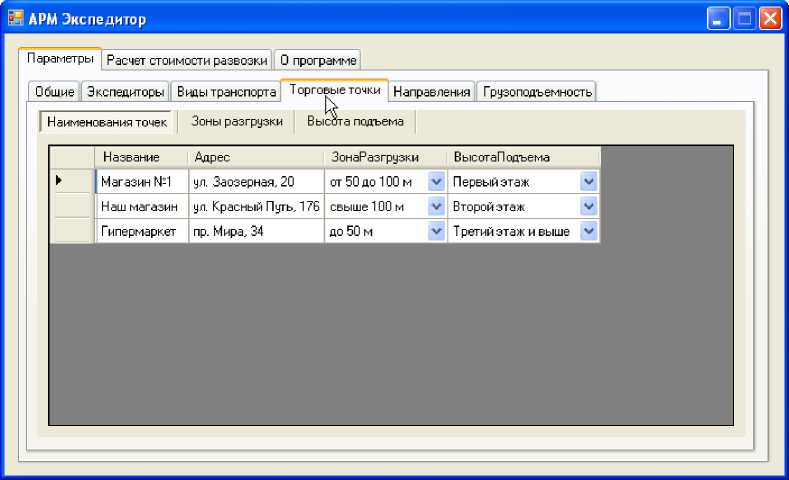
Task: Select the row header of Гипермаркет row
Action: point(72,232)
